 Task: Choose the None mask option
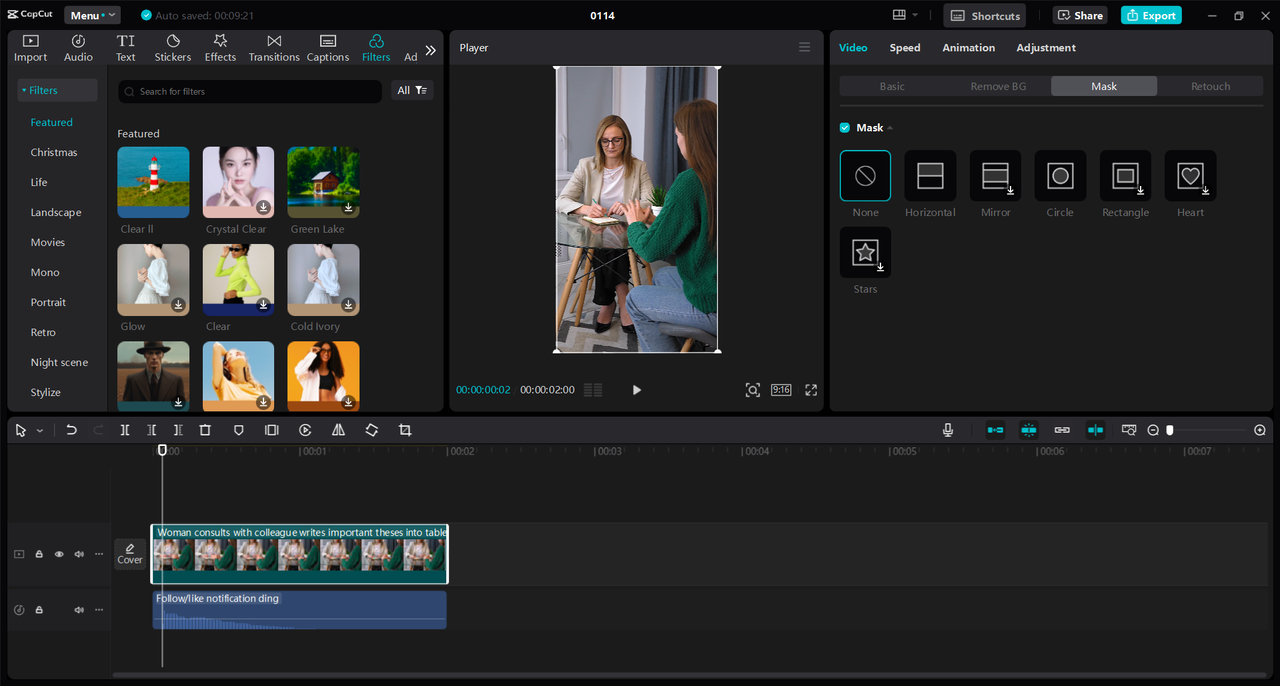(x=865, y=176)
